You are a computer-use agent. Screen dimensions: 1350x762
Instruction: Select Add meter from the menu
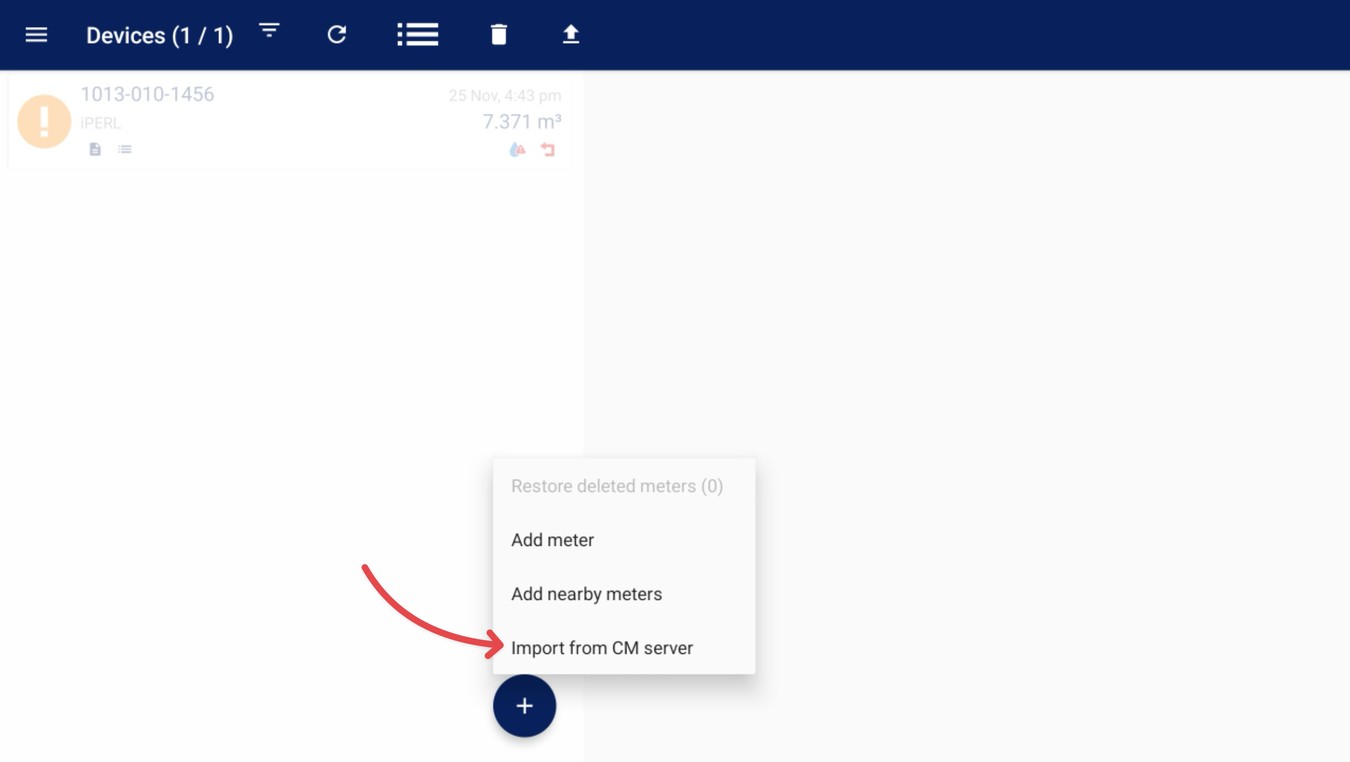[552, 540]
